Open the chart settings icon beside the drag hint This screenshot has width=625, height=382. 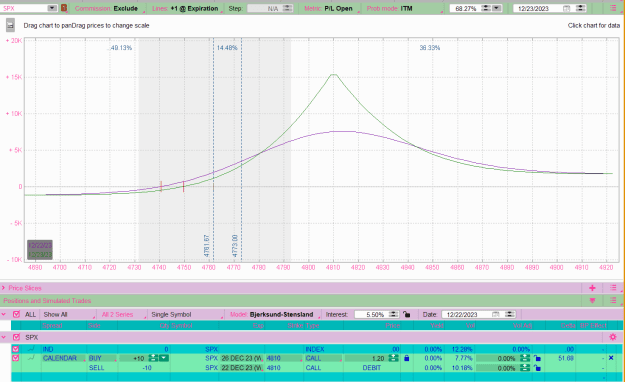click(10, 26)
